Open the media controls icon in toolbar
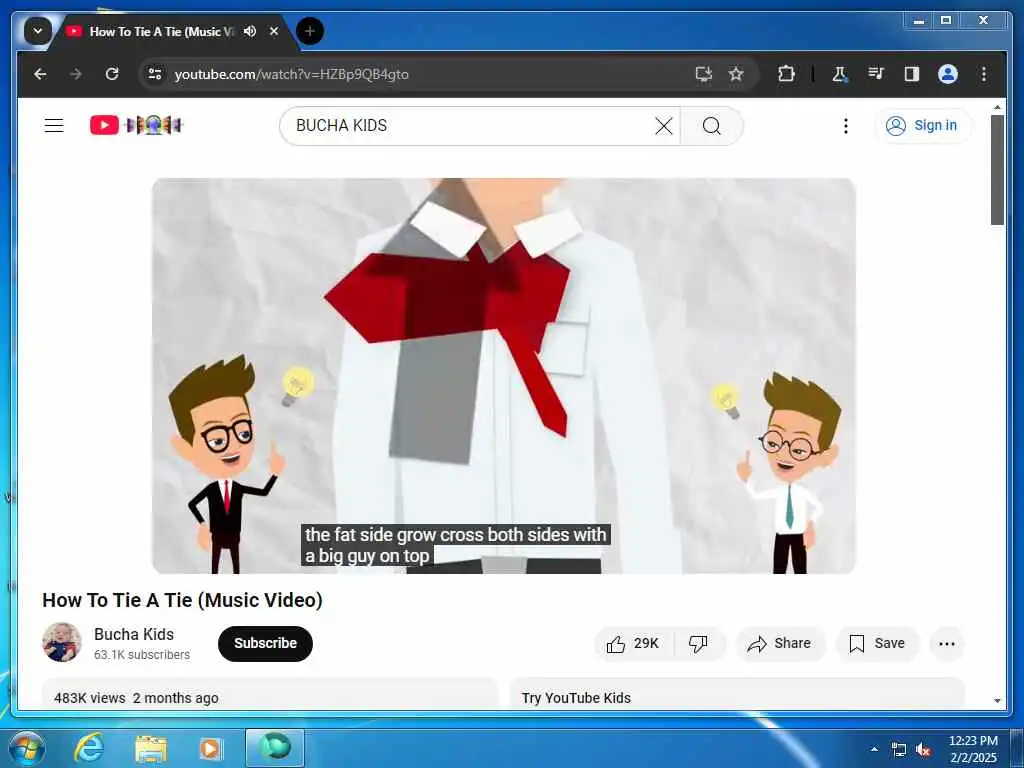The width and height of the screenshot is (1024, 768). (876, 74)
